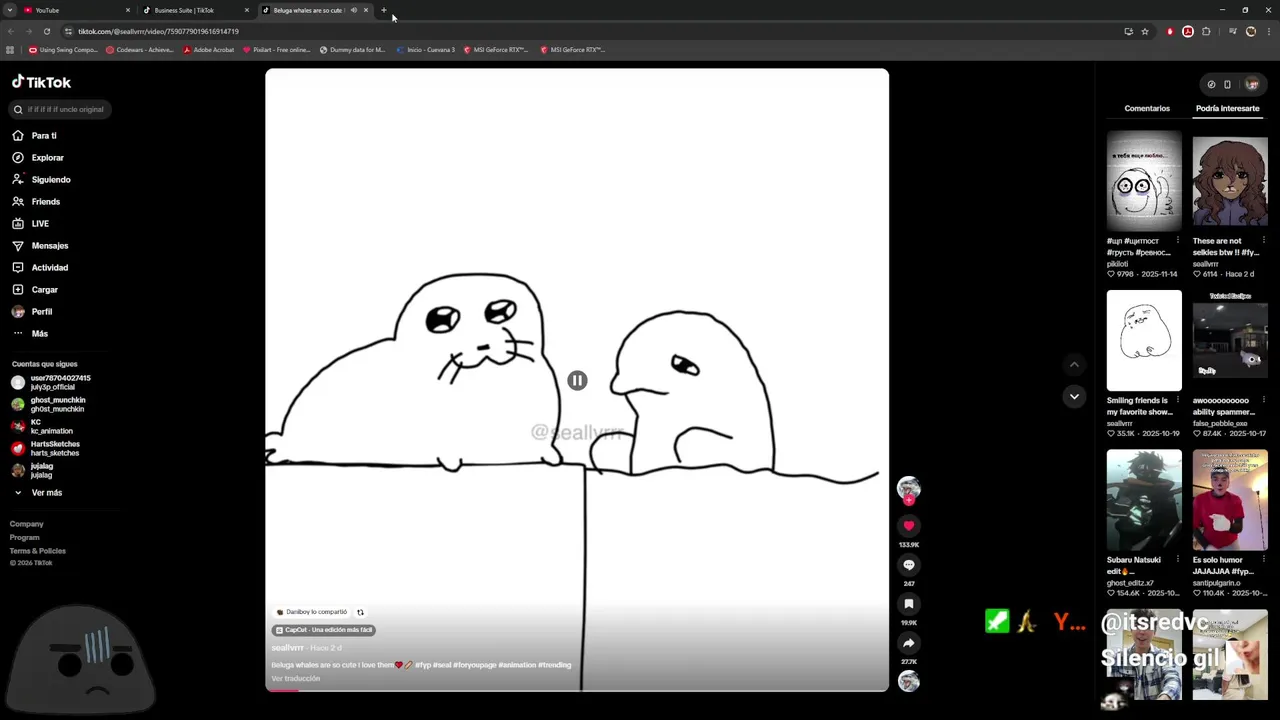Screen dimensions: 1280x720
Task: Click the compass icon in top pill
Action: pyautogui.click(x=1211, y=84)
